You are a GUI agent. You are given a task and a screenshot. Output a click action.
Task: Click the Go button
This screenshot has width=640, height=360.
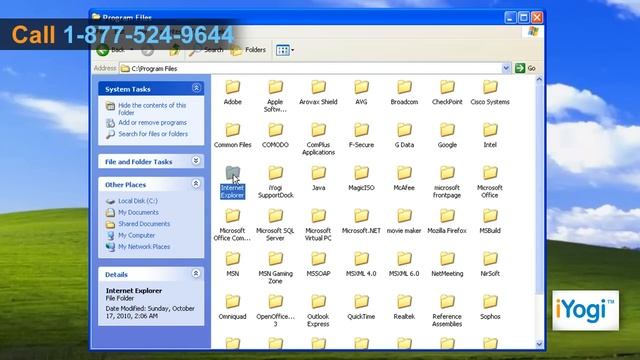pos(526,68)
